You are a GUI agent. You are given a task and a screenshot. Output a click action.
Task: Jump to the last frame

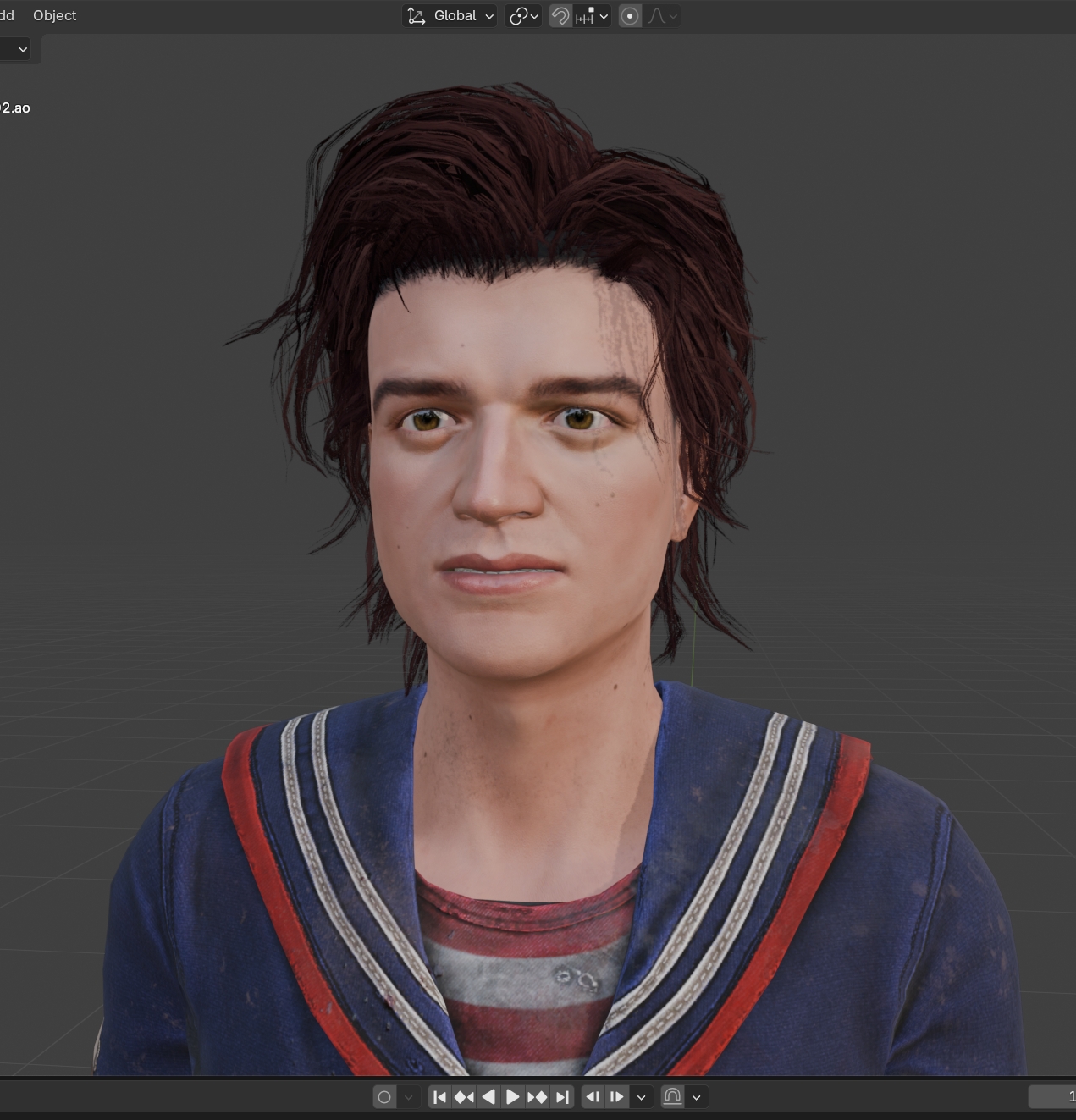click(x=562, y=1097)
